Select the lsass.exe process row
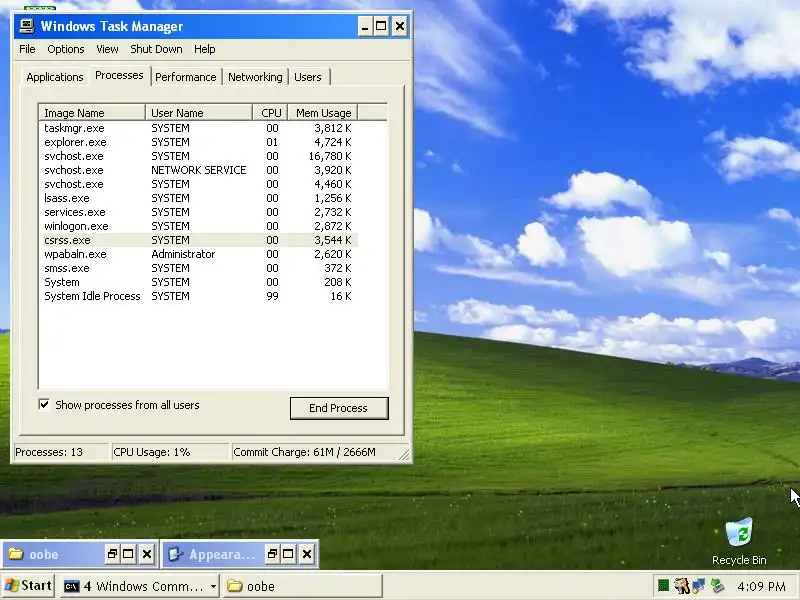The width and height of the screenshot is (800, 600). [198, 198]
